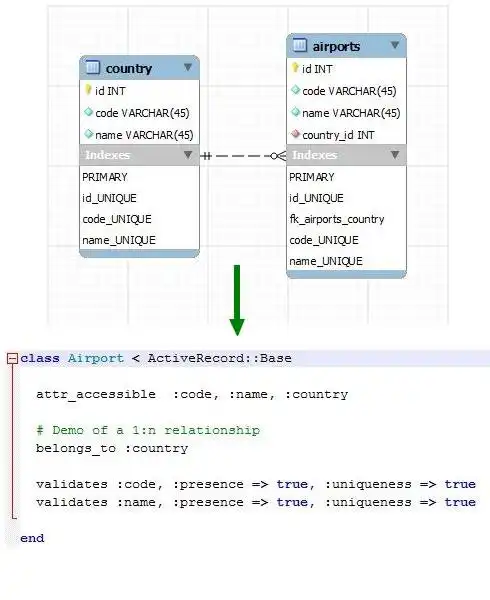Click the country Indexes header label
The image size is (490, 600).
pyautogui.click(x=108, y=155)
